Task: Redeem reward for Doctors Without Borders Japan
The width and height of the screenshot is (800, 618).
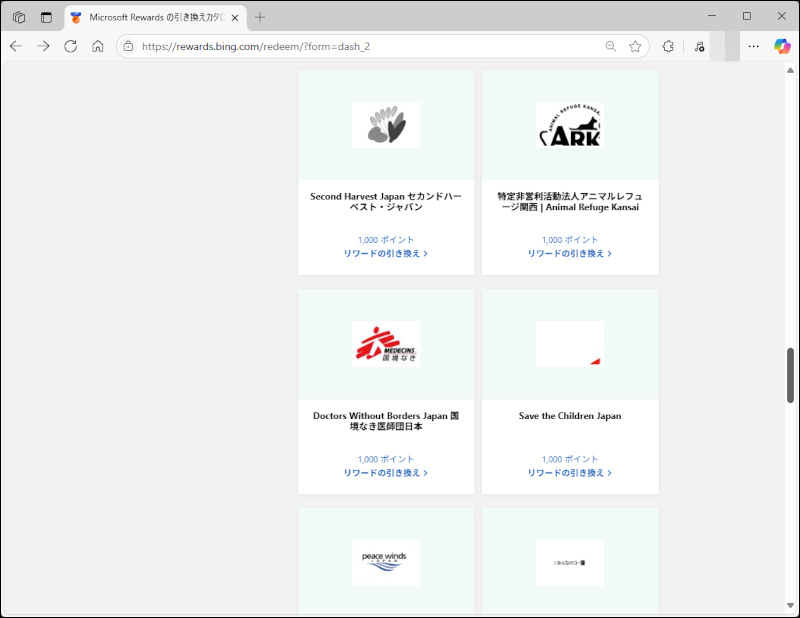Action: click(386, 473)
